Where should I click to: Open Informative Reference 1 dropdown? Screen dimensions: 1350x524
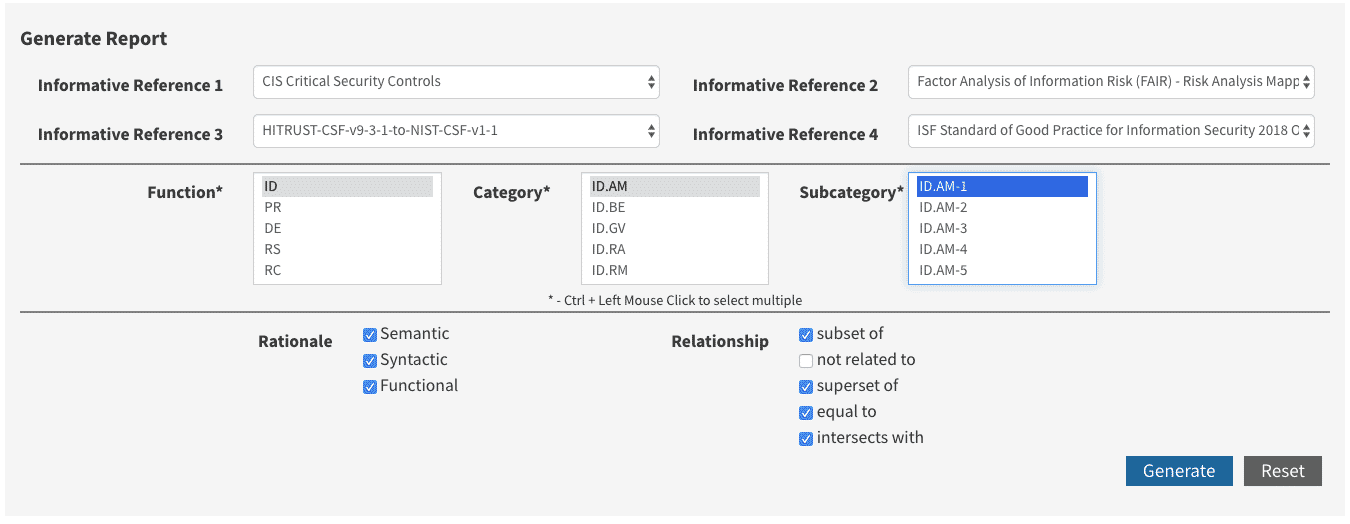click(x=456, y=82)
